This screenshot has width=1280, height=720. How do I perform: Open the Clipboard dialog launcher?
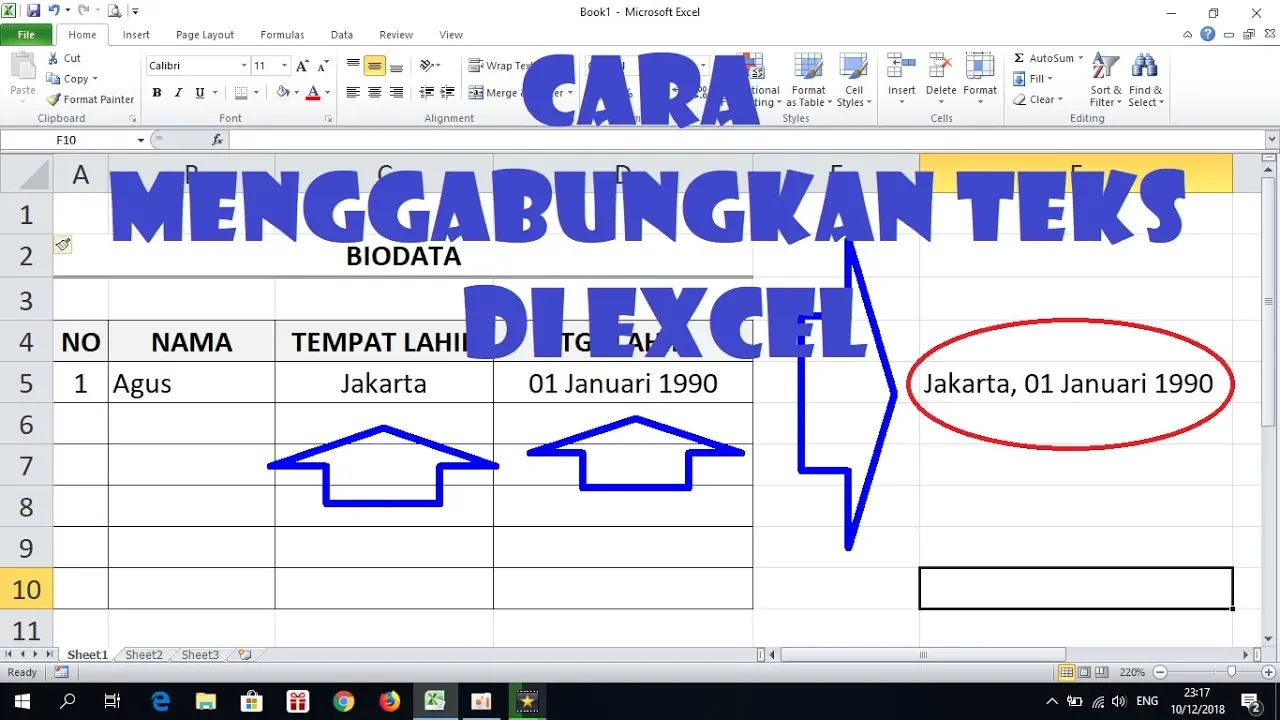click(x=132, y=119)
